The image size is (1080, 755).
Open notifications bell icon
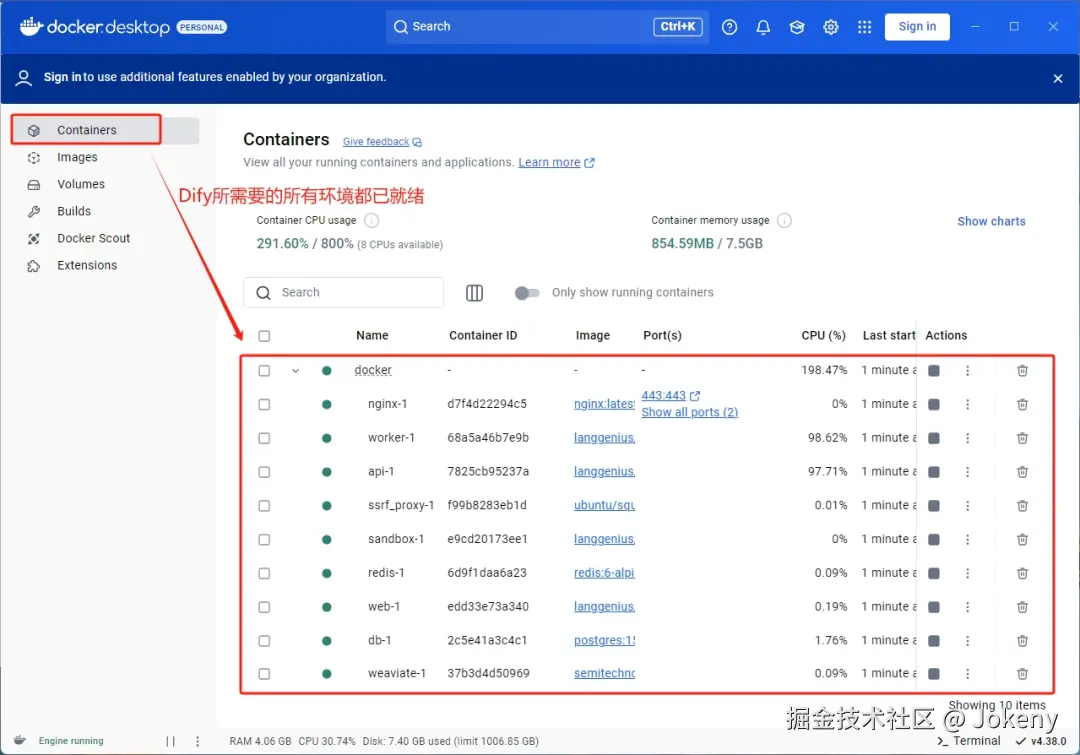[x=763, y=27]
